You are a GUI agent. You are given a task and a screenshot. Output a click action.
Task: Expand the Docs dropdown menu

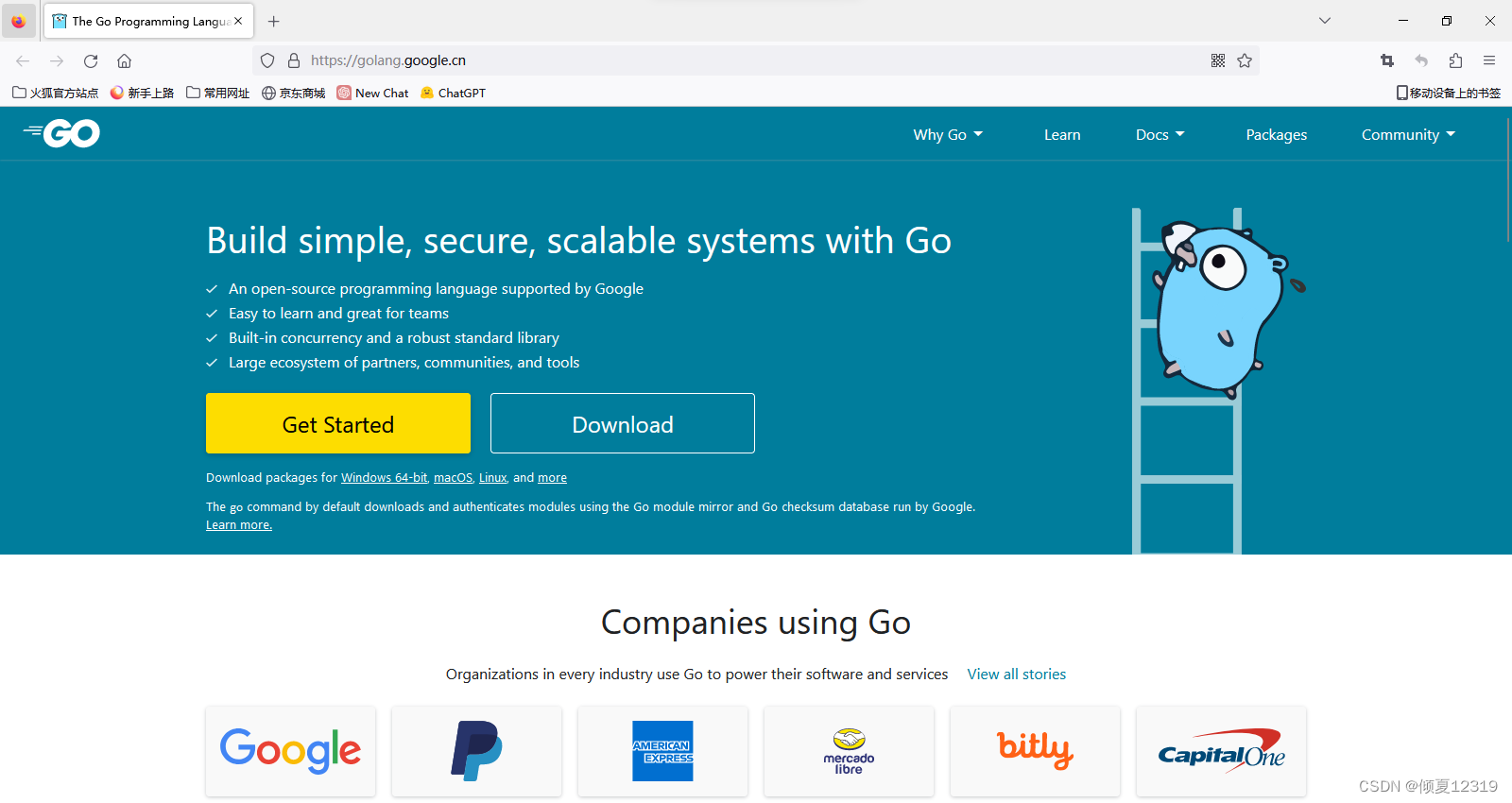click(1160, 134)
